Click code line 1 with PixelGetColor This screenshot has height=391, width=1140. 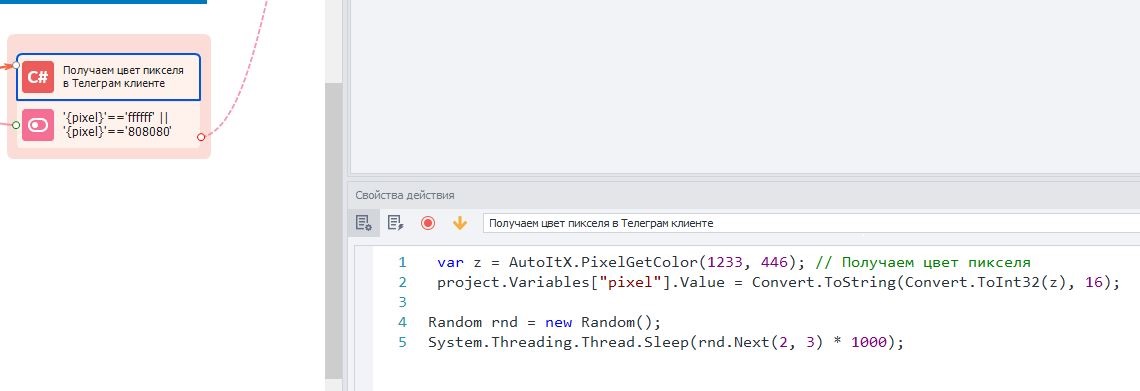click(x=734, y=262)
